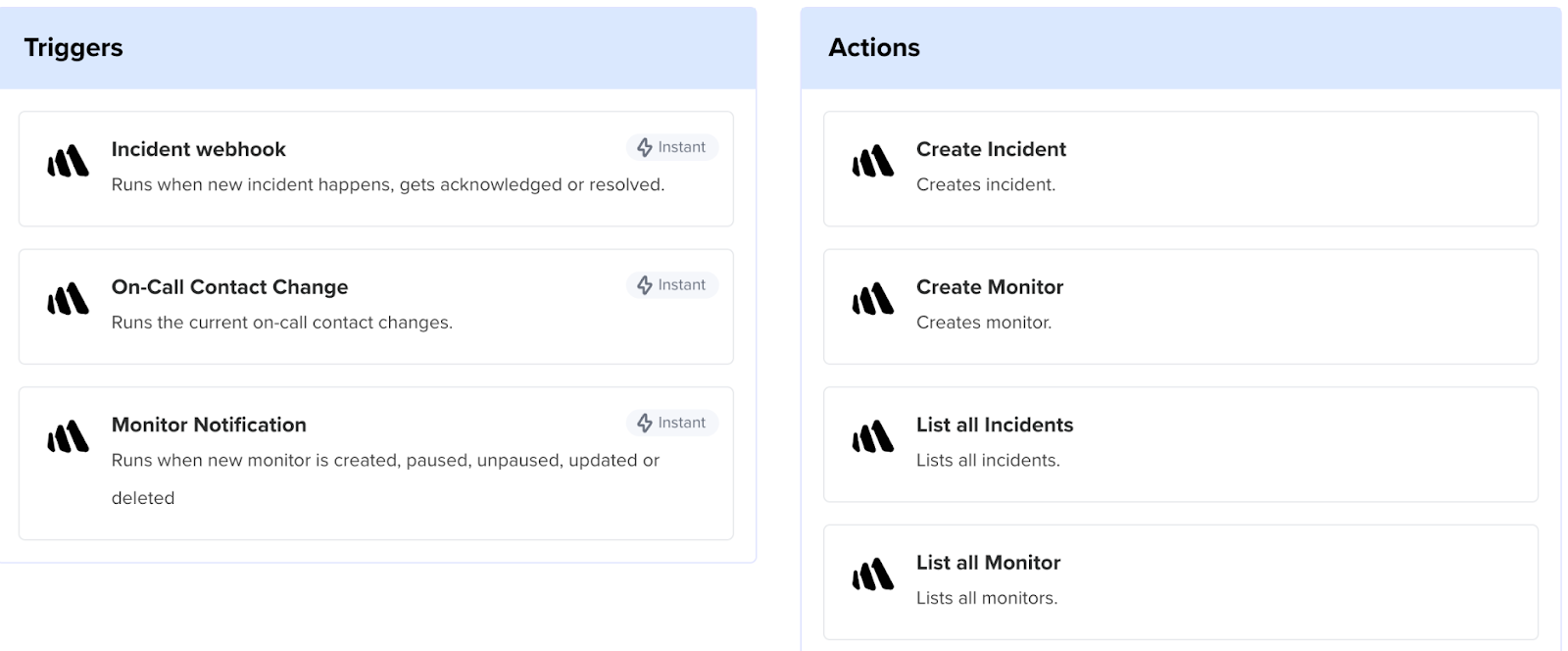Image resolution: width=1568 pixels, height=651 pixels.
Task: Select the On-Call Contact Change trigger title
Action: (229, 287)
